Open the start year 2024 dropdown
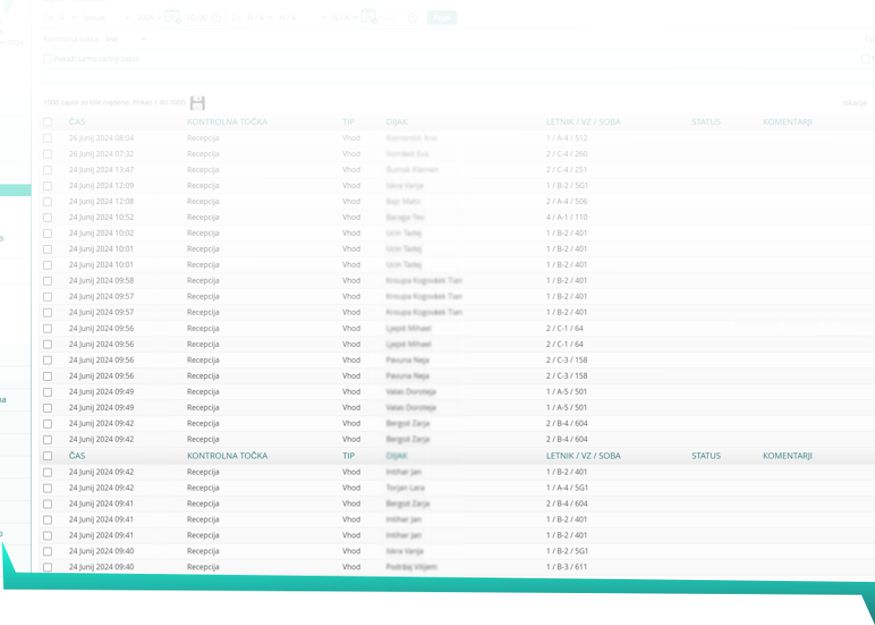875x625 pixels. 147,18
